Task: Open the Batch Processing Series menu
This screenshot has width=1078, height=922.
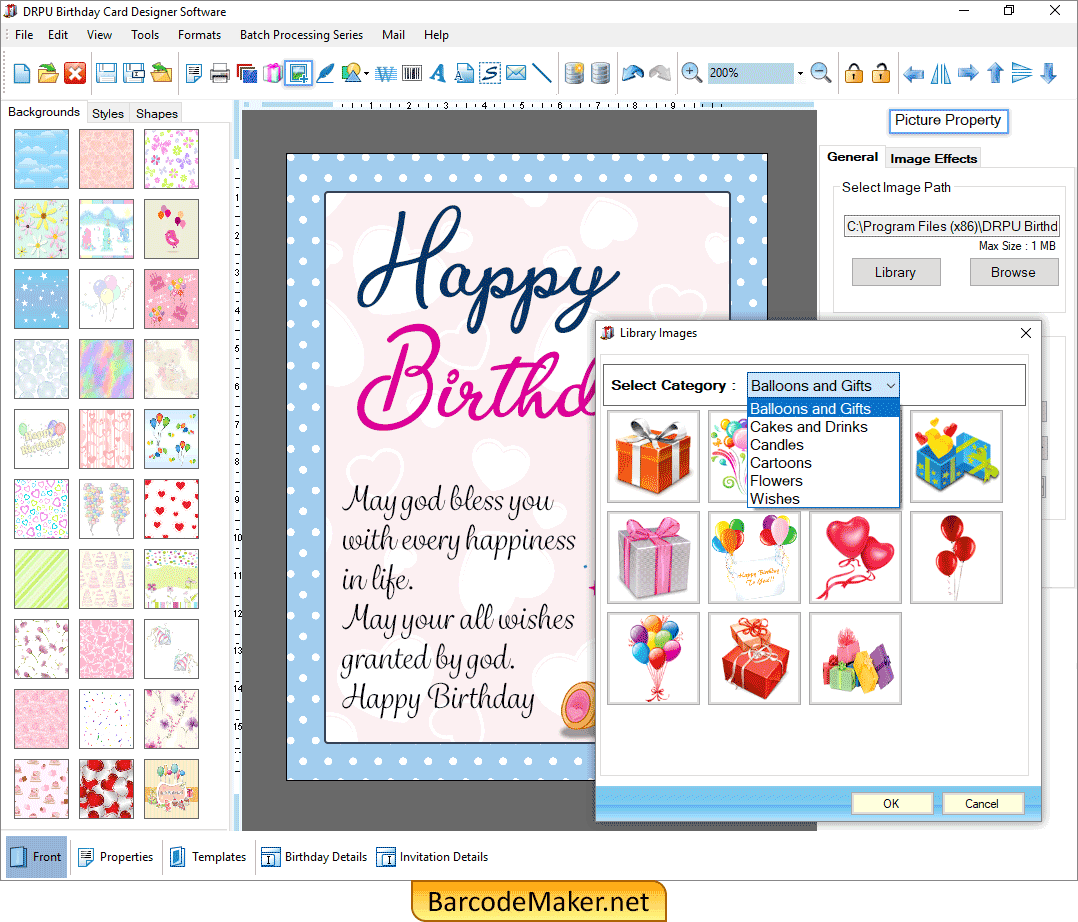Action: 301,34
